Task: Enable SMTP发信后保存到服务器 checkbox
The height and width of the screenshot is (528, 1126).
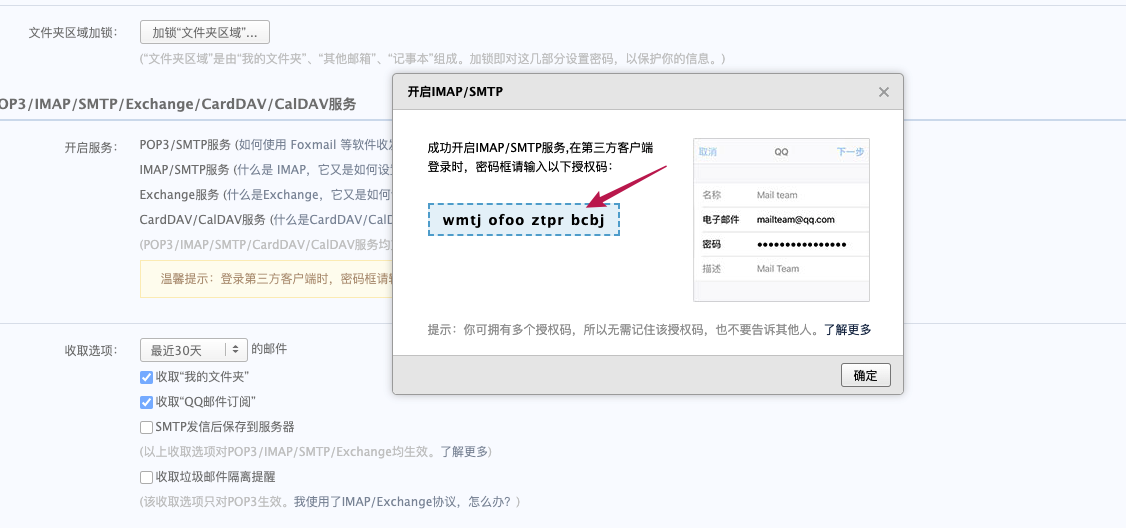Action: (x=146, y=427)
